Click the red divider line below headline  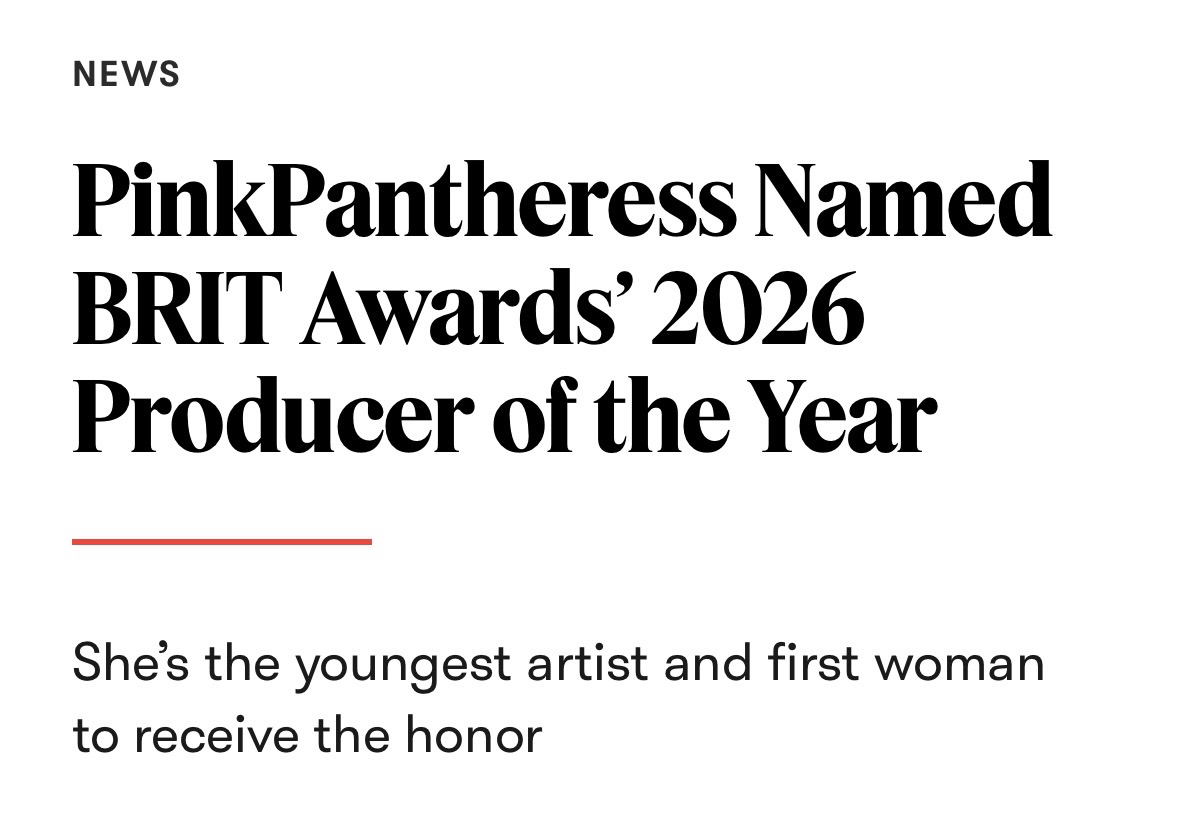(x=222, y=541)
